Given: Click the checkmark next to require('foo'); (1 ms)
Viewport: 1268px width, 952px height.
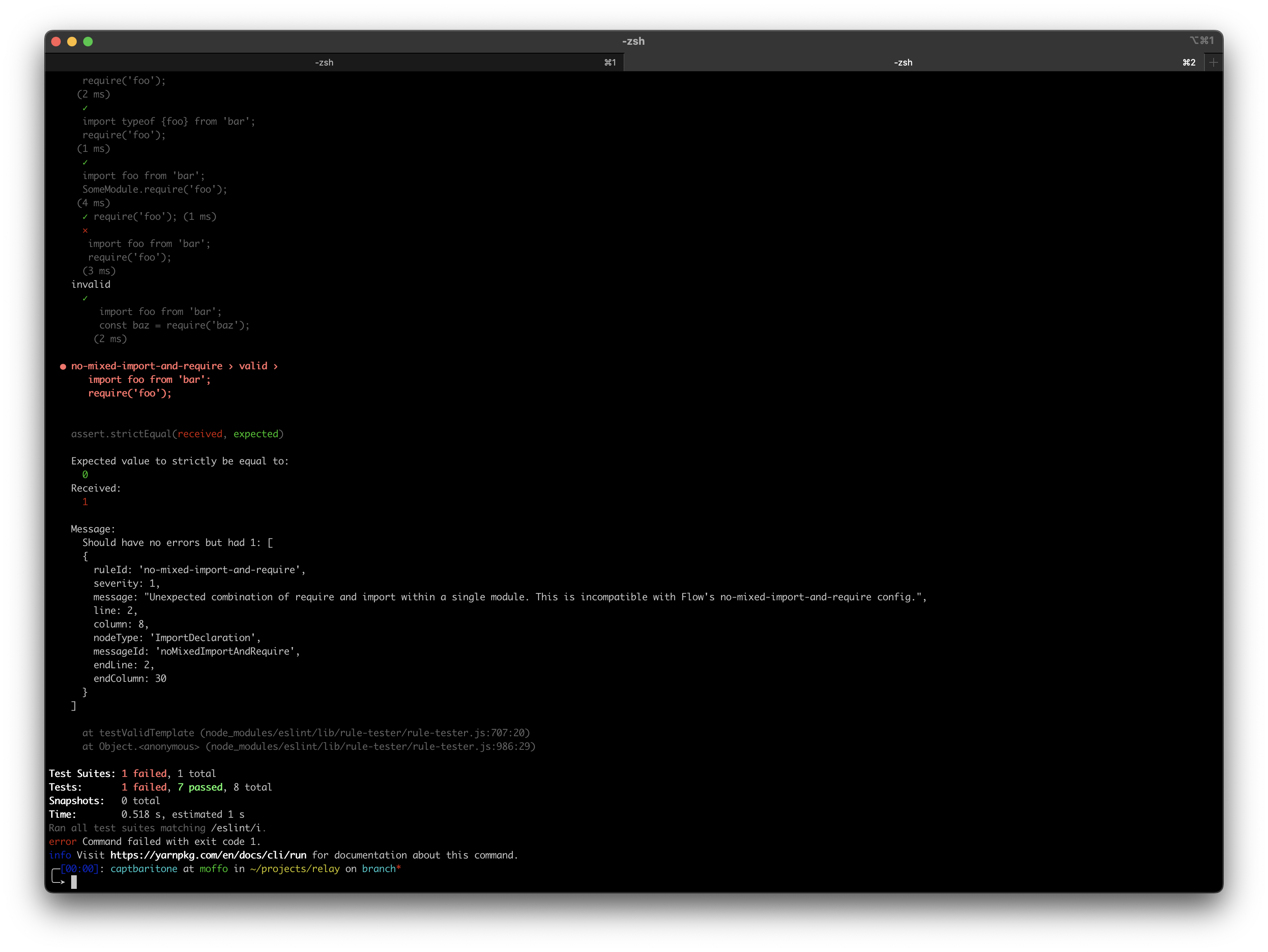Looking at the screenshot, I should point(85,216).
